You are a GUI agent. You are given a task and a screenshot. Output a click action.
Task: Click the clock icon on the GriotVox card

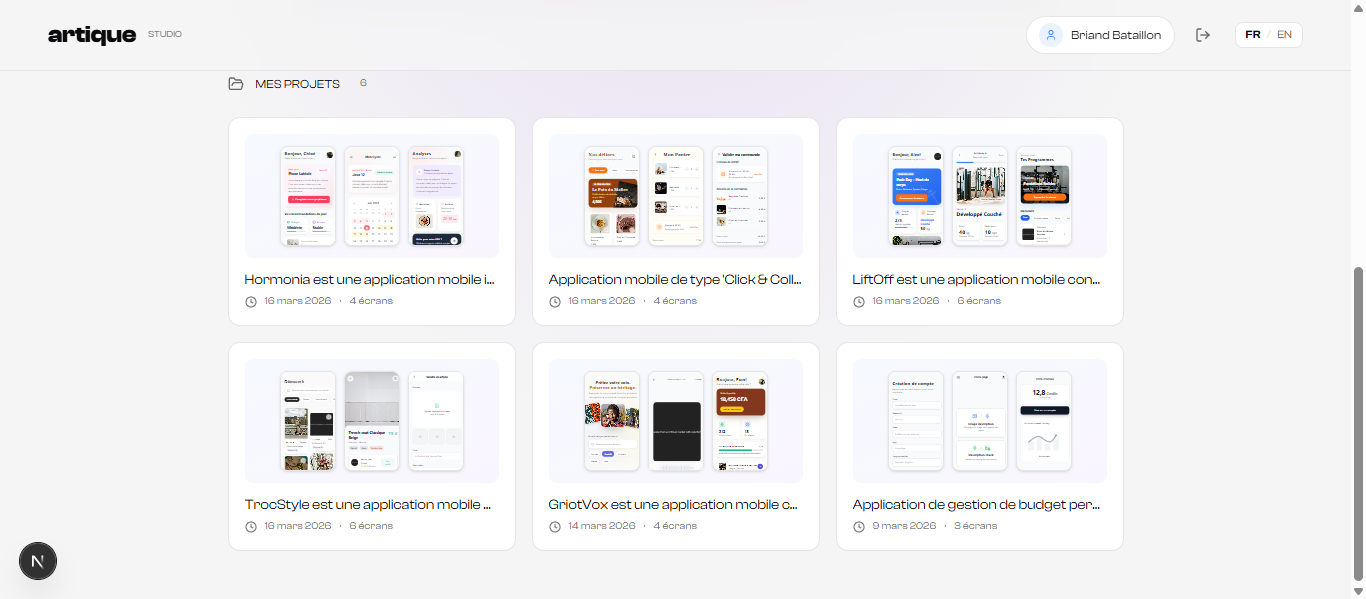(x=555, y=525)
